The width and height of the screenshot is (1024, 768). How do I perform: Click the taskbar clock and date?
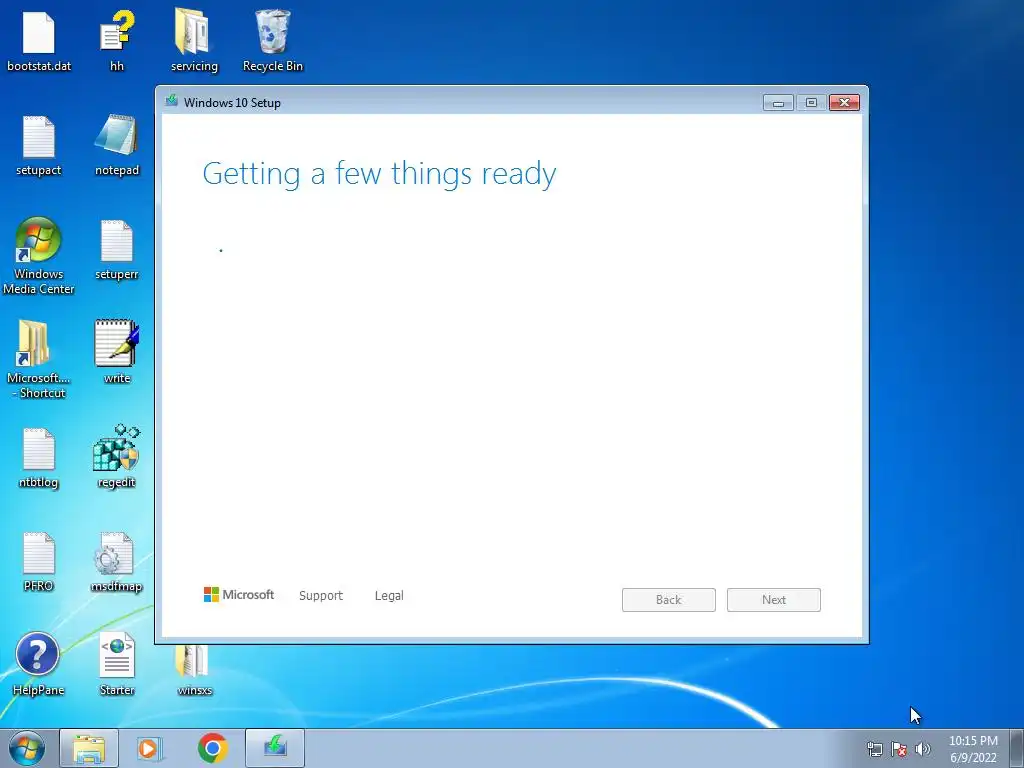tap(973, 749)
